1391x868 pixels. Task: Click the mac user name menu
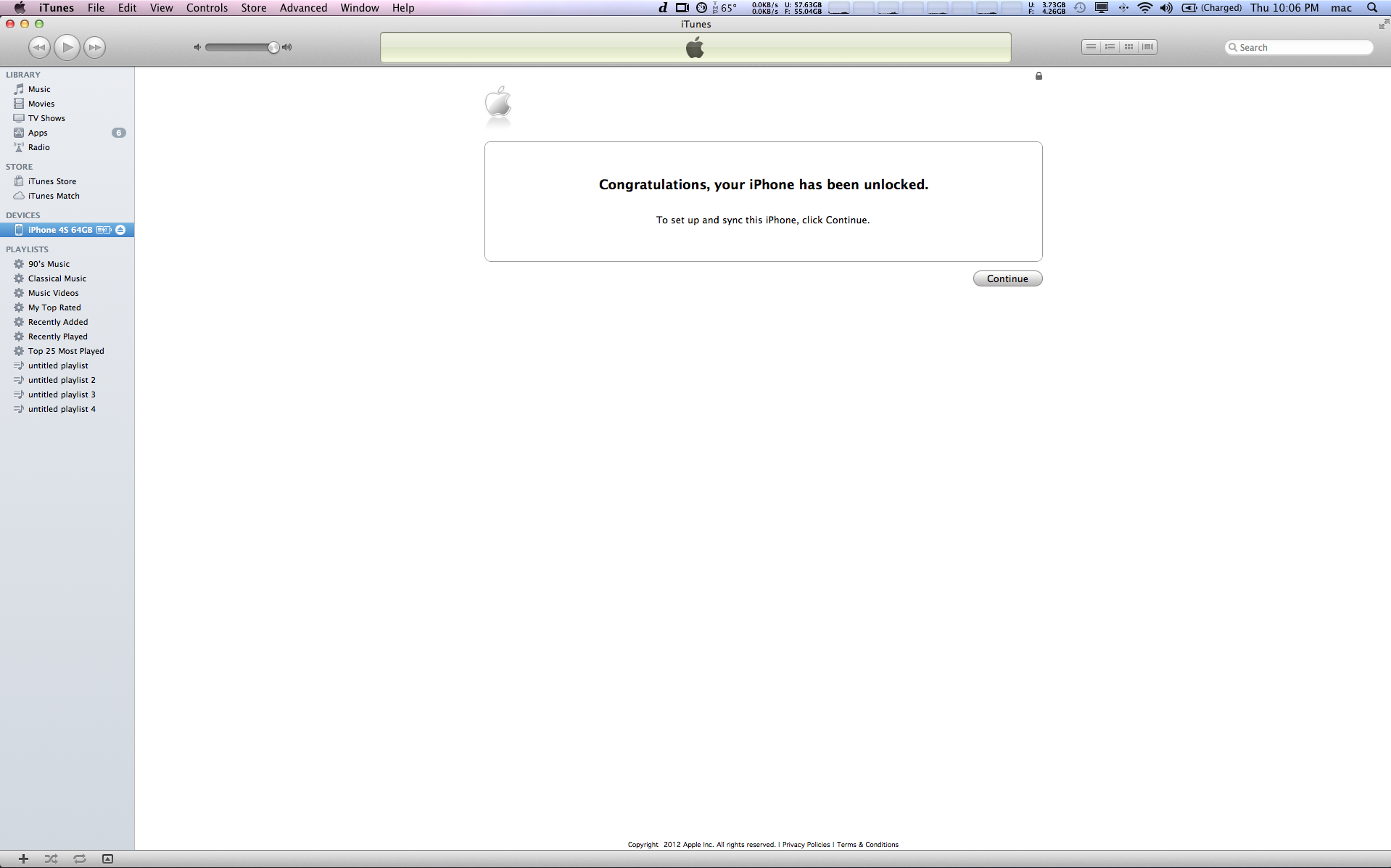pos(1342,8)
